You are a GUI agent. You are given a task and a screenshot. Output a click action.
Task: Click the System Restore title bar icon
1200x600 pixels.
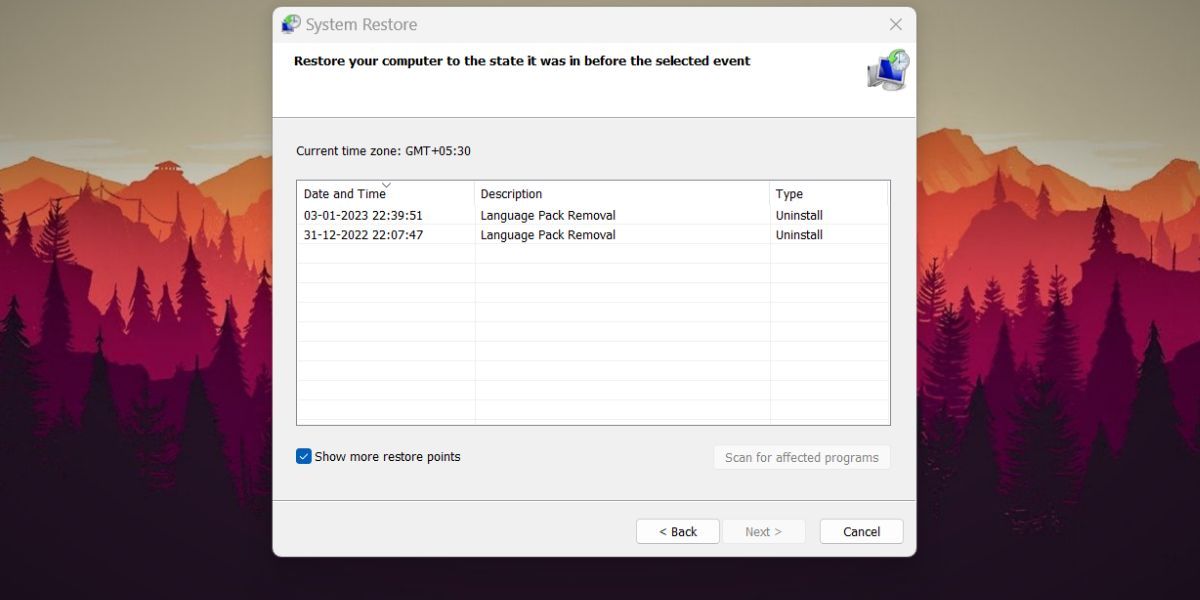tap(291, 24)
